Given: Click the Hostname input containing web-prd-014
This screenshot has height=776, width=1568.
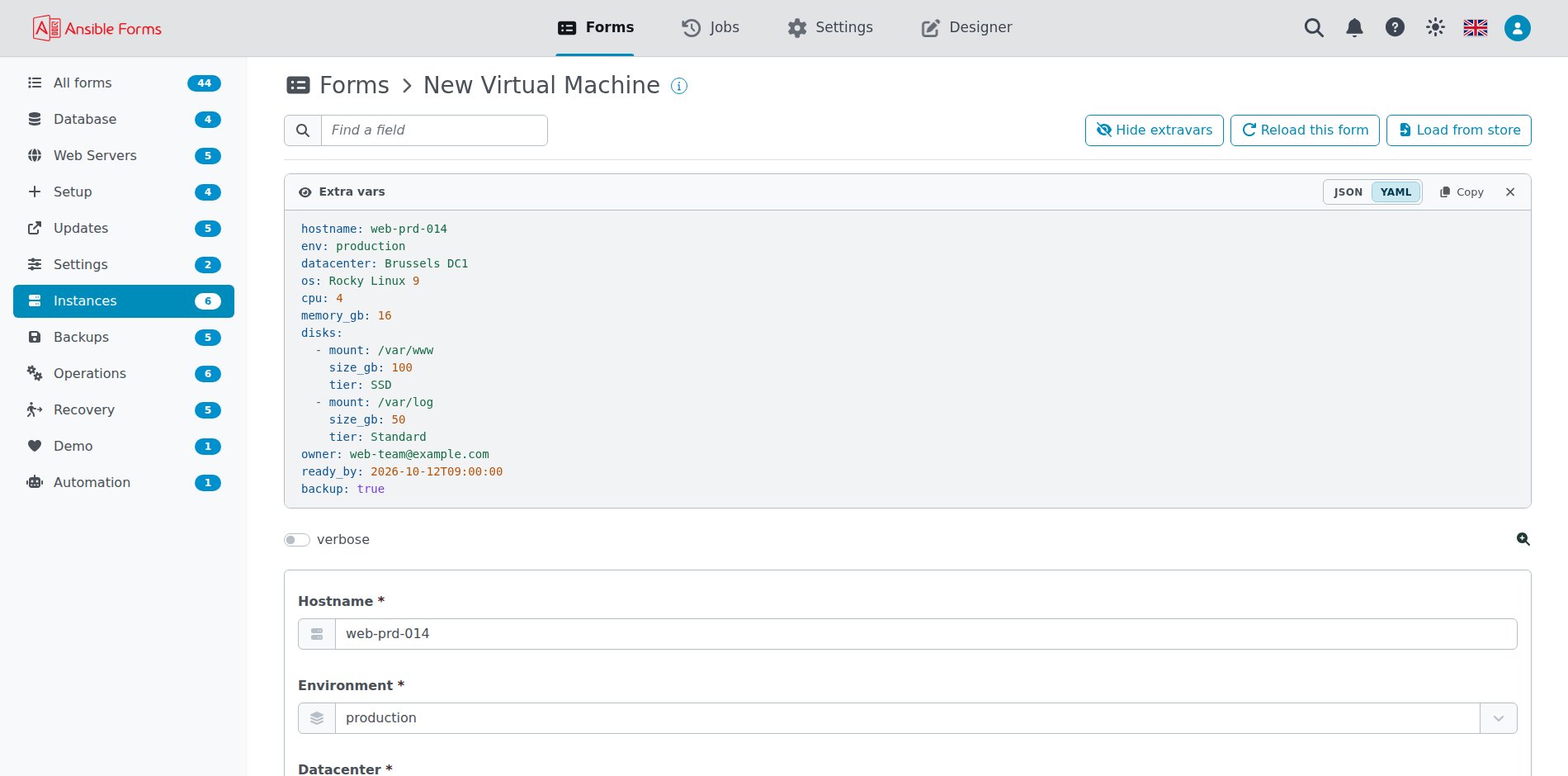Looking at the screenshot, I should click(926, 634).
